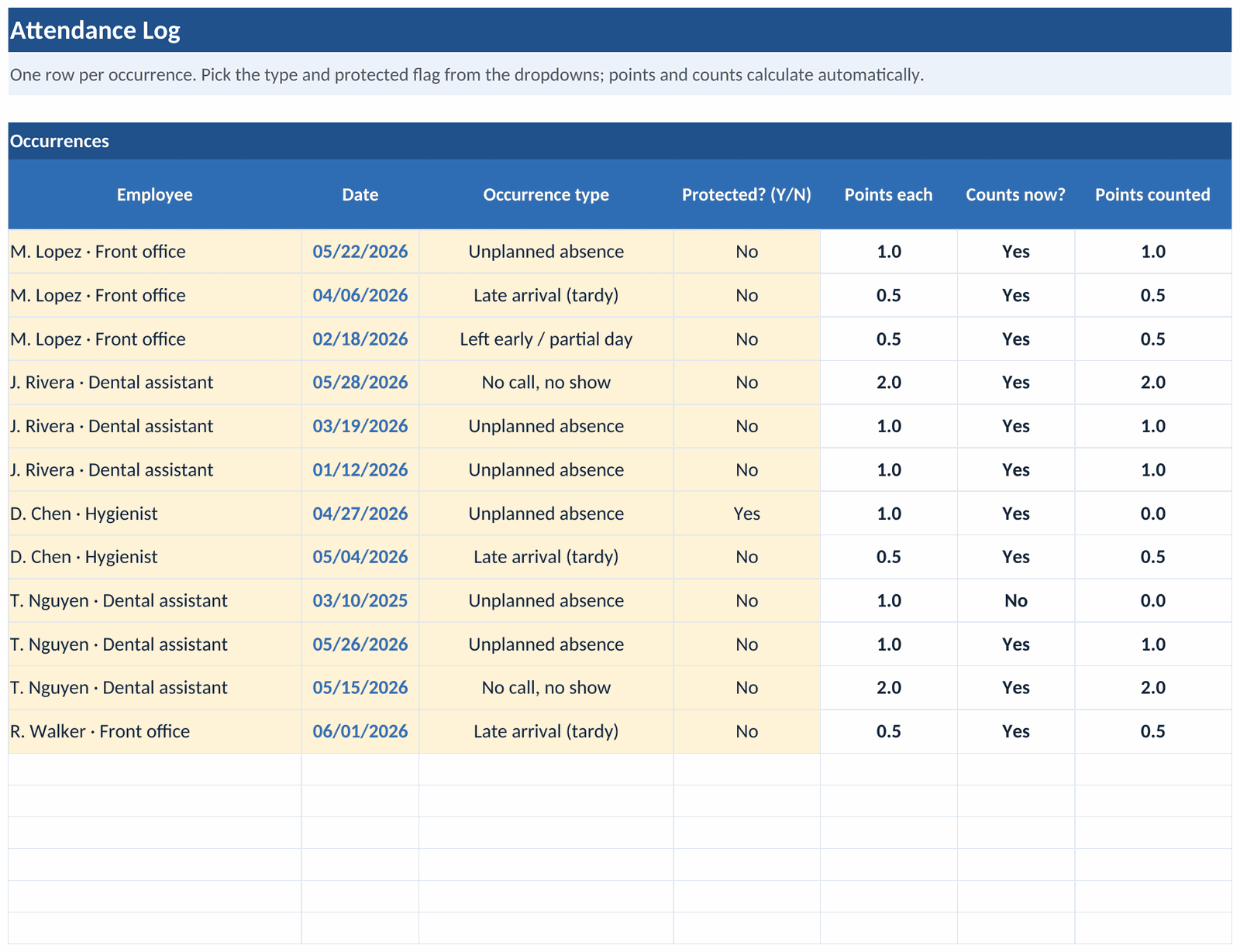
Task: Select the date cell 04/06/2026
Action: point(360,295)
